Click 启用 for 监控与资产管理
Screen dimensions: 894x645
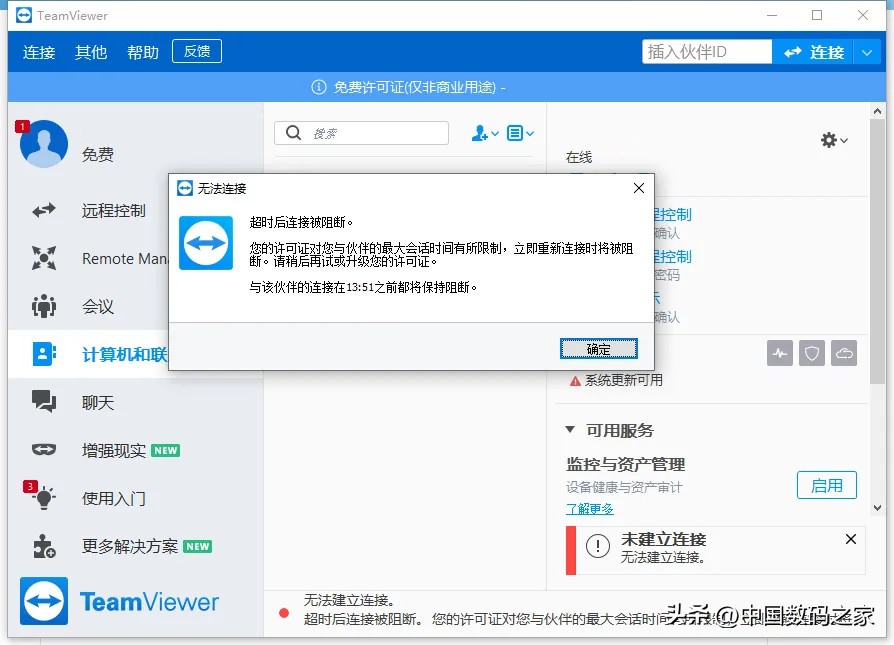tap(826, 485)
